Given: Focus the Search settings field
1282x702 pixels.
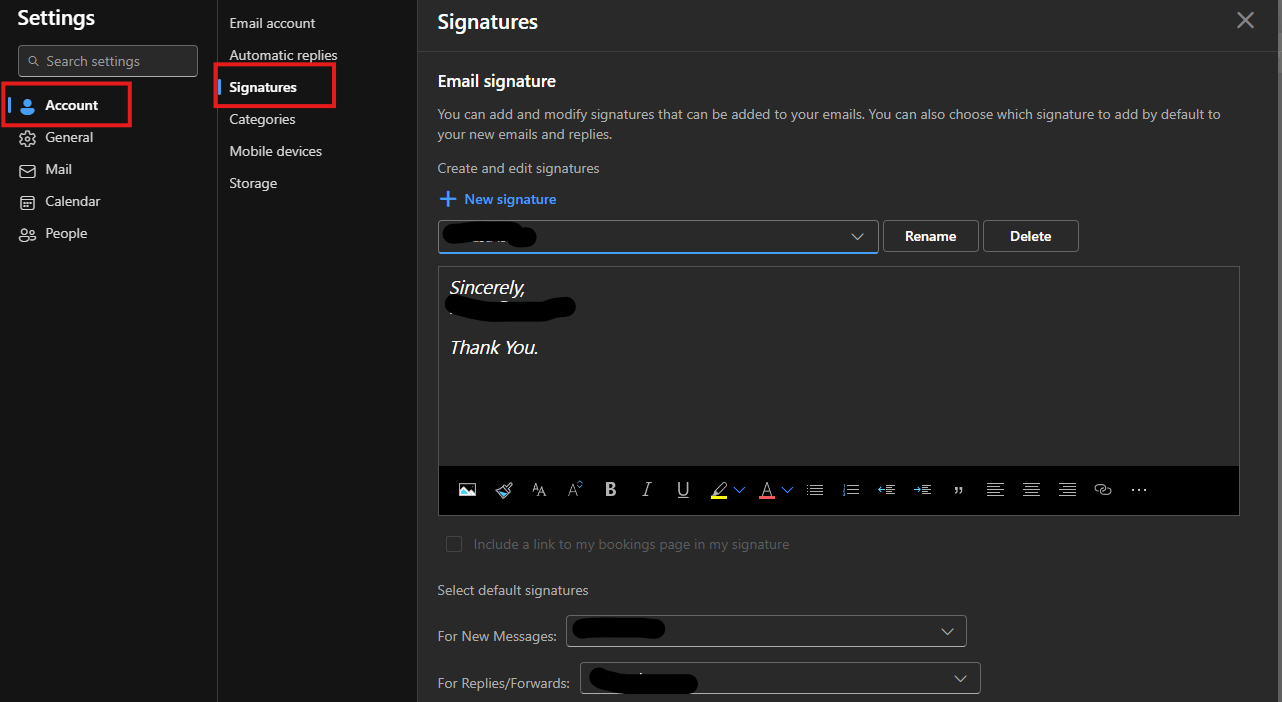Looking at the screenshot, I should click(x=108, y=61).
